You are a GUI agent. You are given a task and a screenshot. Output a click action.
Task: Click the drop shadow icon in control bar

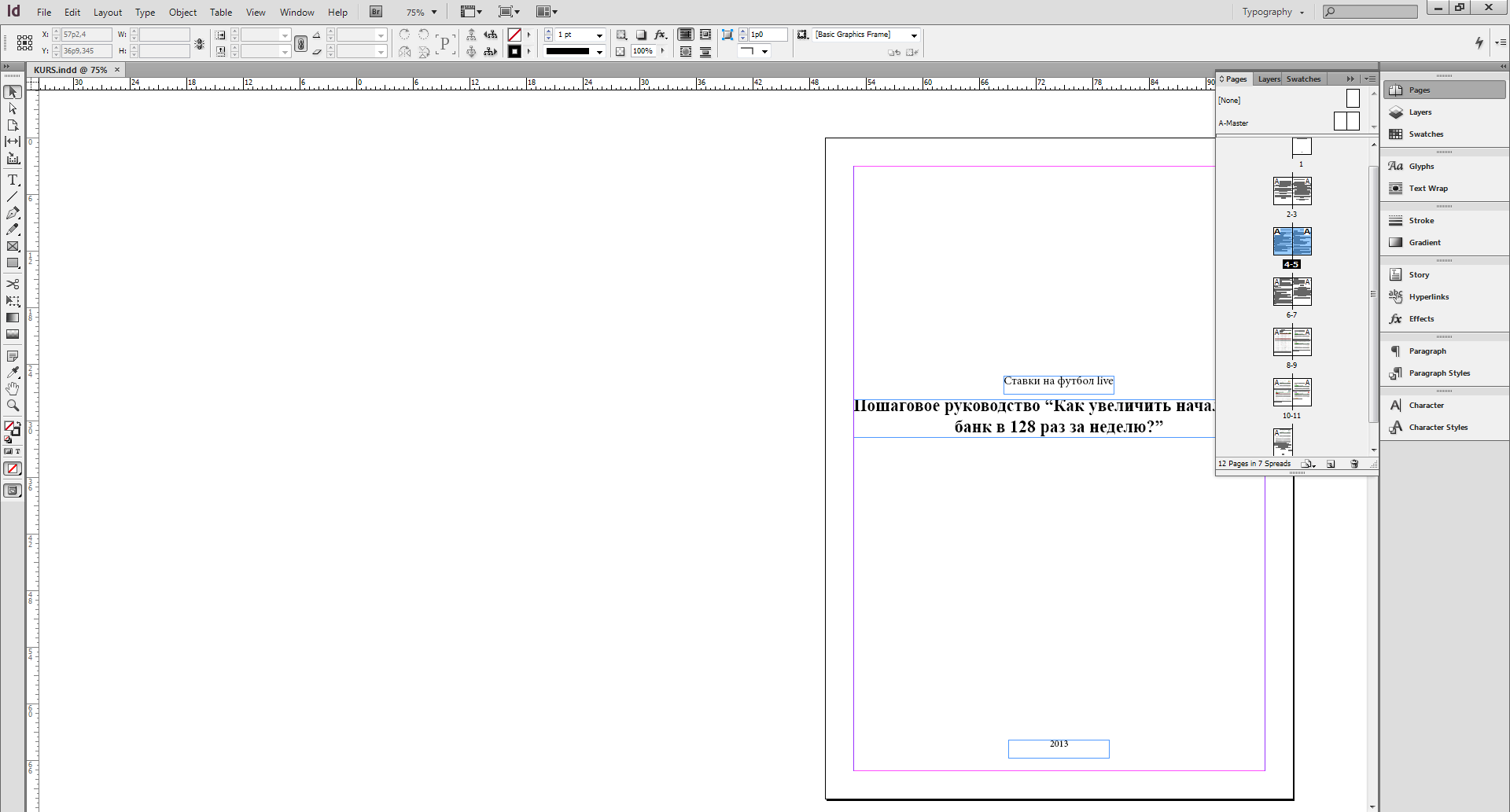[641, 35]
